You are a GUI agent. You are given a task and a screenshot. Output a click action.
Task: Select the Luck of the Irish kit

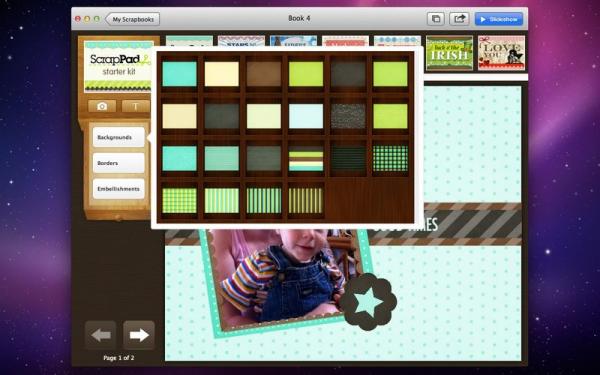tap(450, 53)
